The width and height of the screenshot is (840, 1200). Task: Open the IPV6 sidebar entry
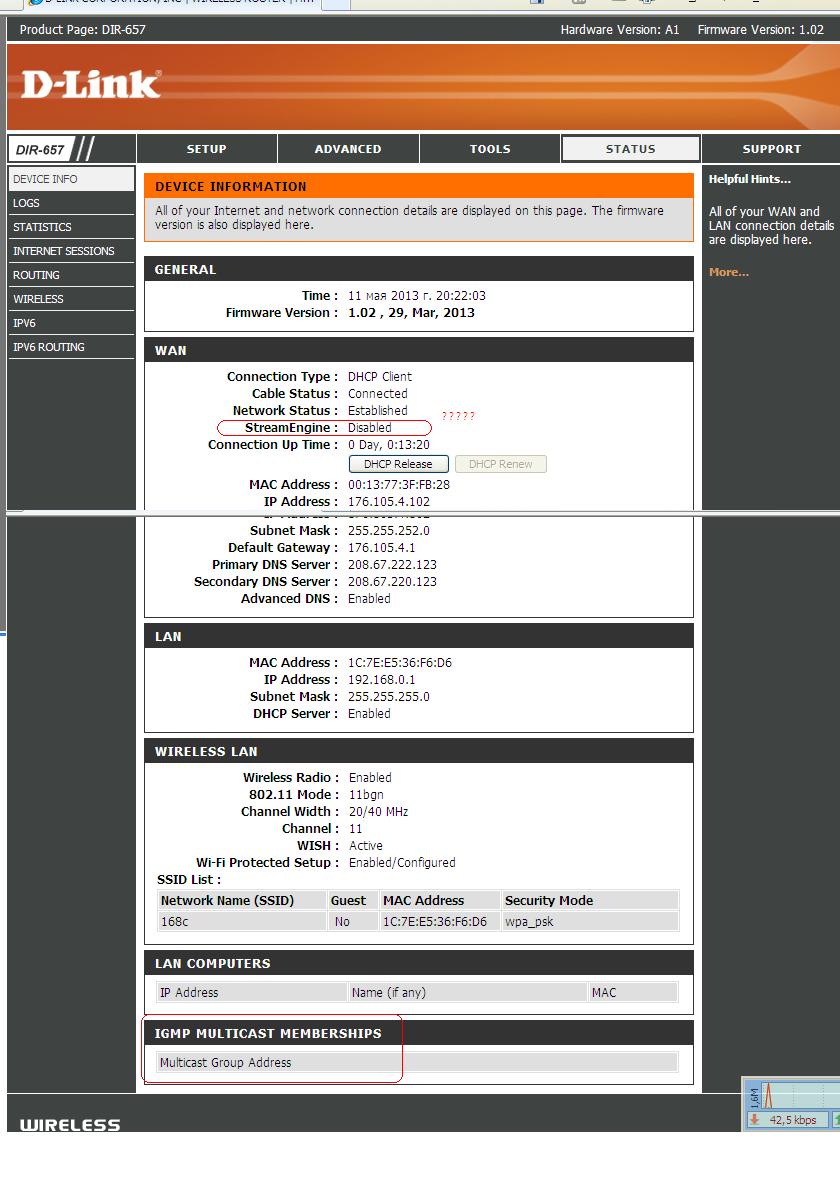[71, 323]
